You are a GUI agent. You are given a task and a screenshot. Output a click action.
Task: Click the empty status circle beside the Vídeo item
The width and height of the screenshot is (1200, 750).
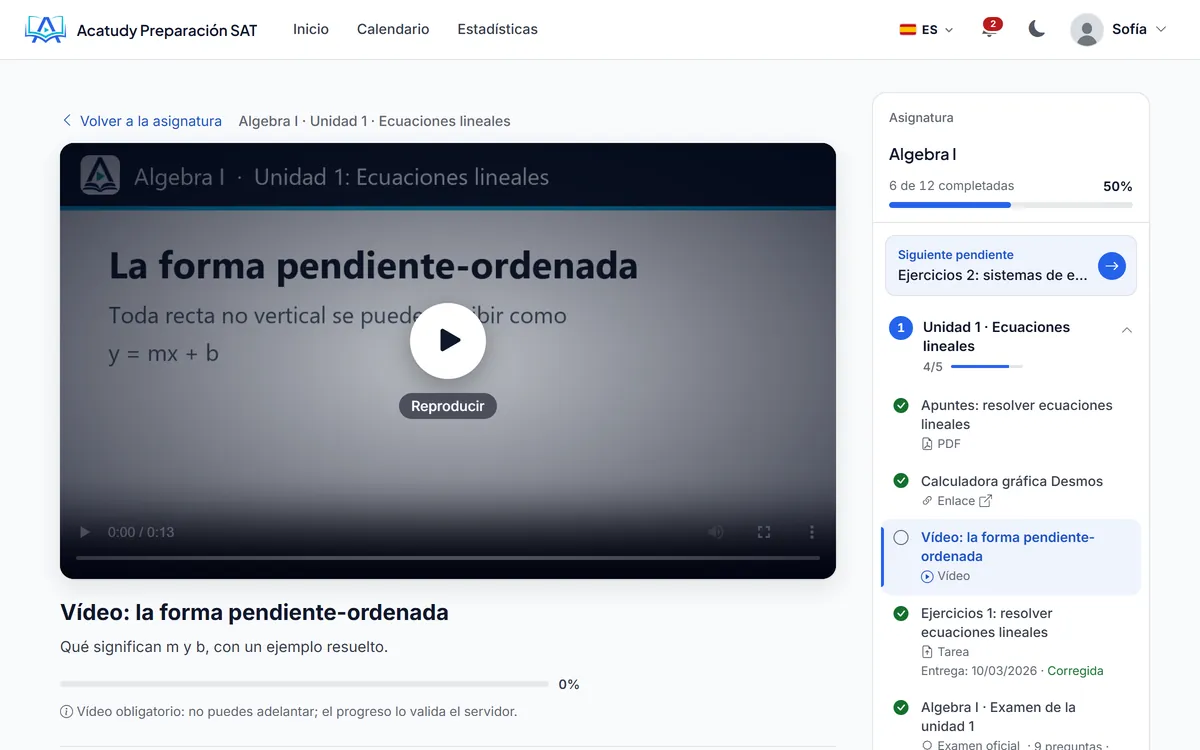click(x=901, y=538)
